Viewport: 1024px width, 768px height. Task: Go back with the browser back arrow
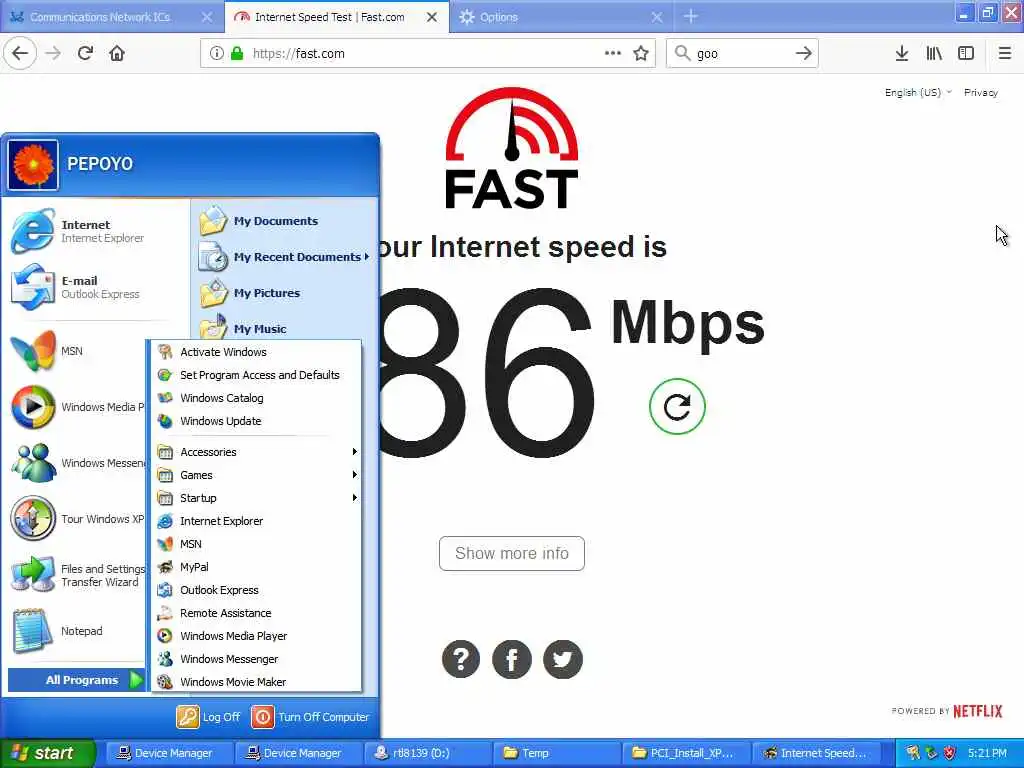(x=20, y=54)
